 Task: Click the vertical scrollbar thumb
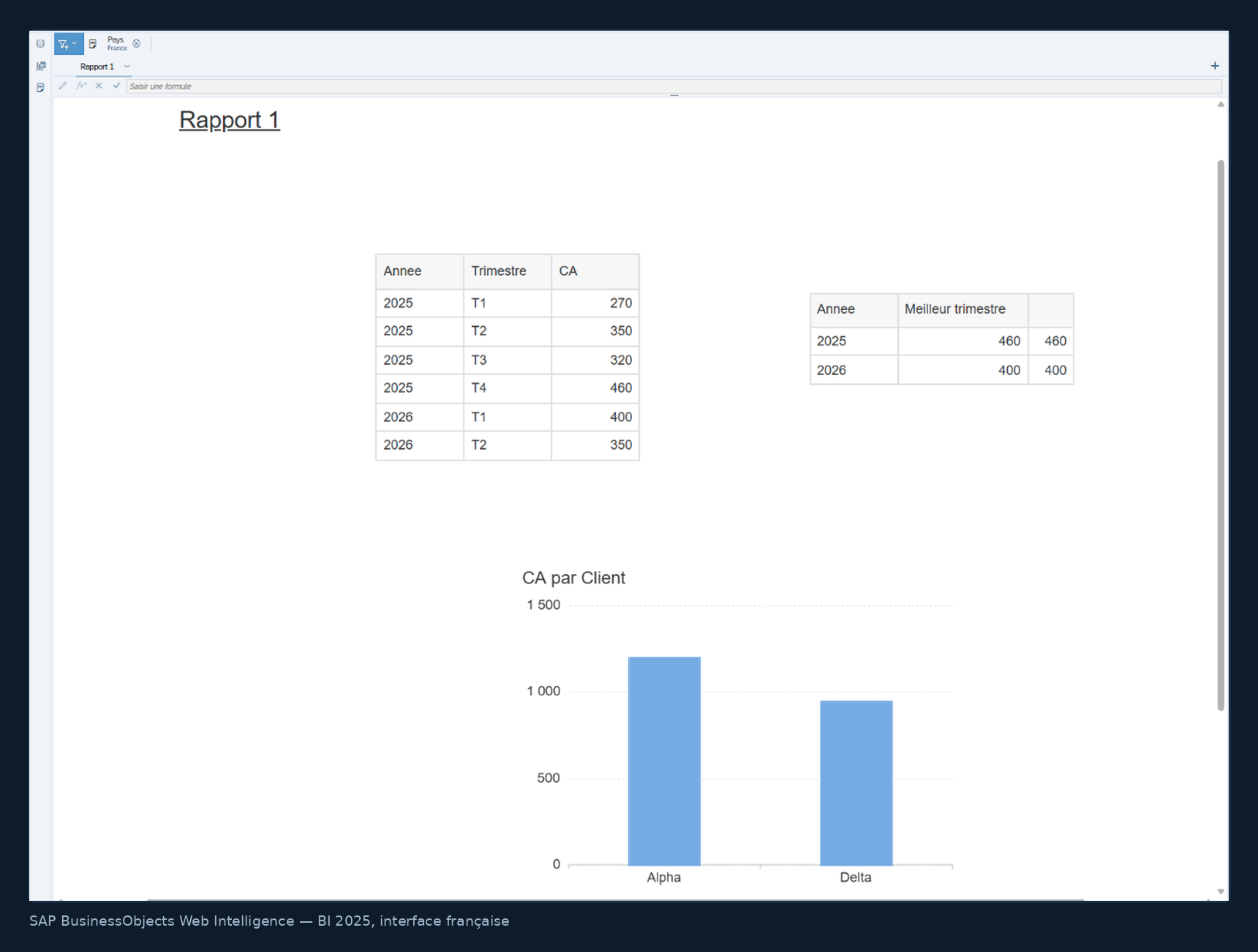pyautogui.click(x=1221, y=435)
